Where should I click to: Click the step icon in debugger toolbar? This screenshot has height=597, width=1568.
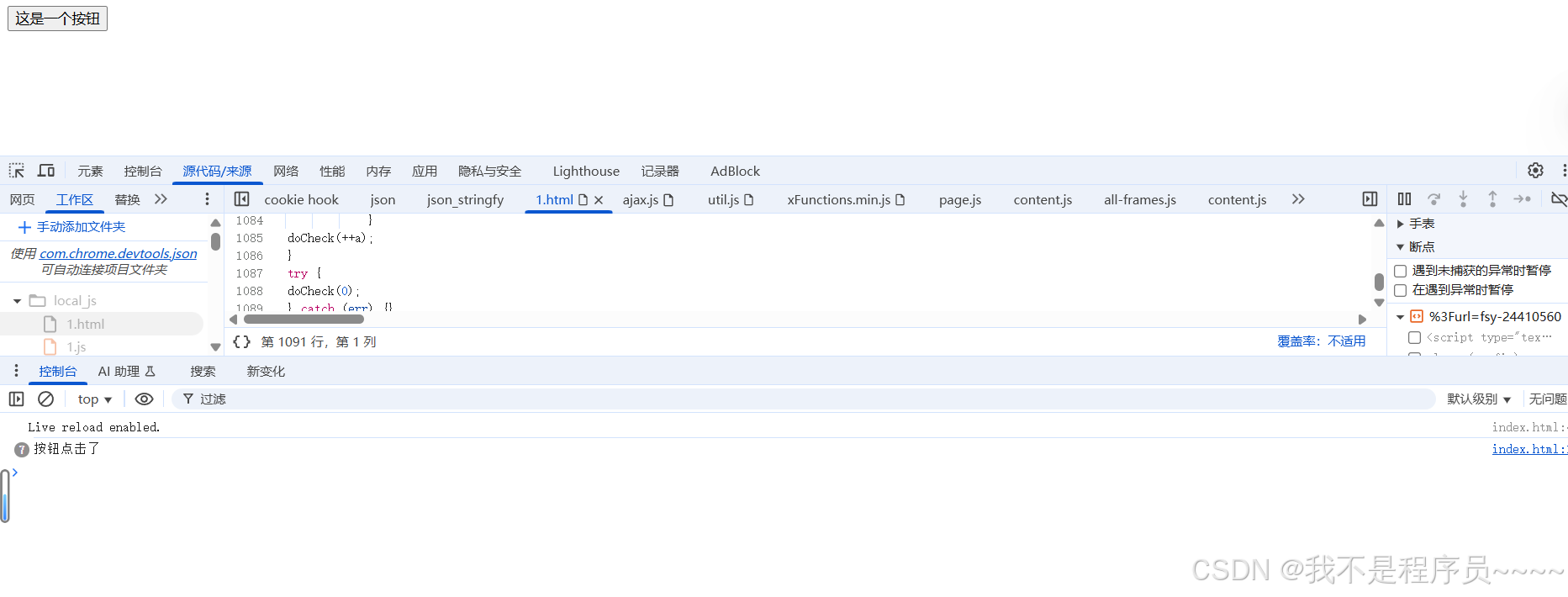[1522, 199]
